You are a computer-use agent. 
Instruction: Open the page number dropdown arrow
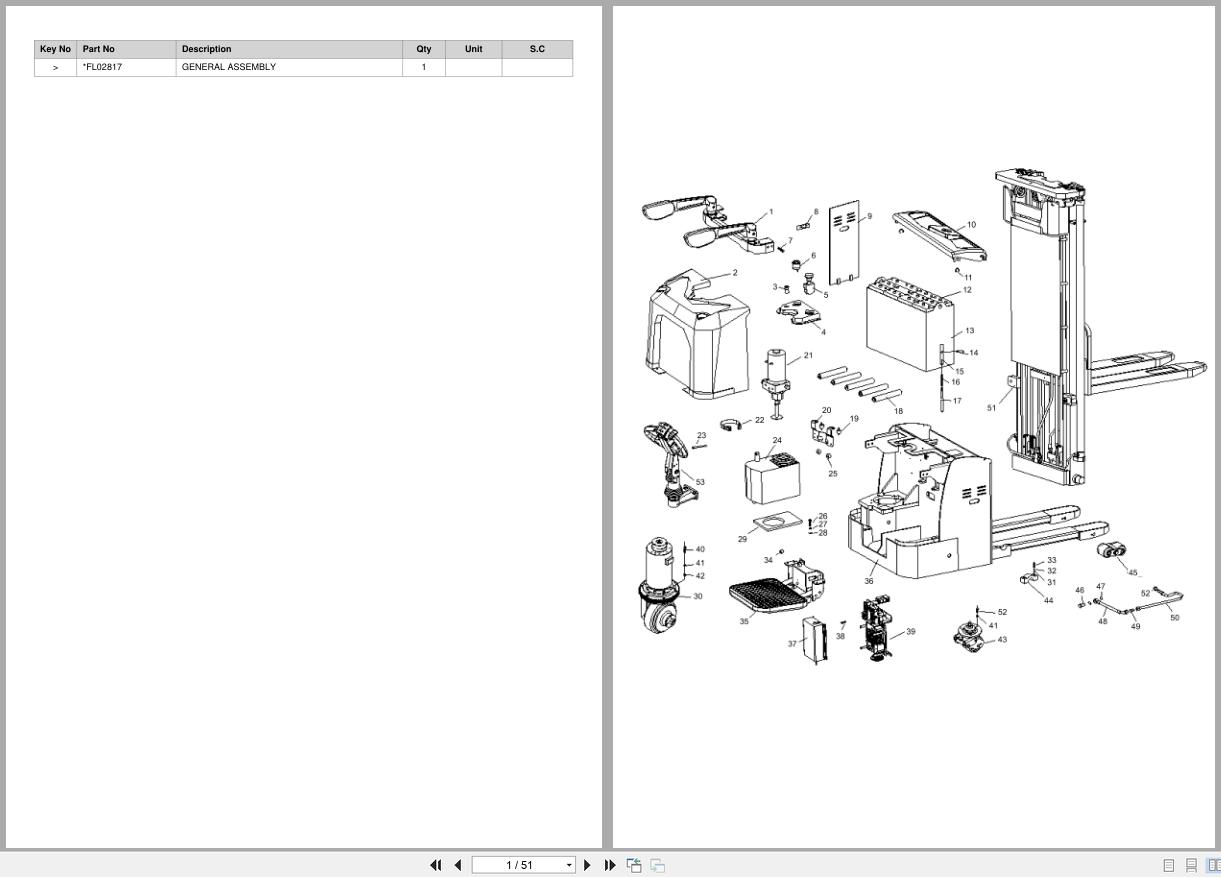point(570,865)
